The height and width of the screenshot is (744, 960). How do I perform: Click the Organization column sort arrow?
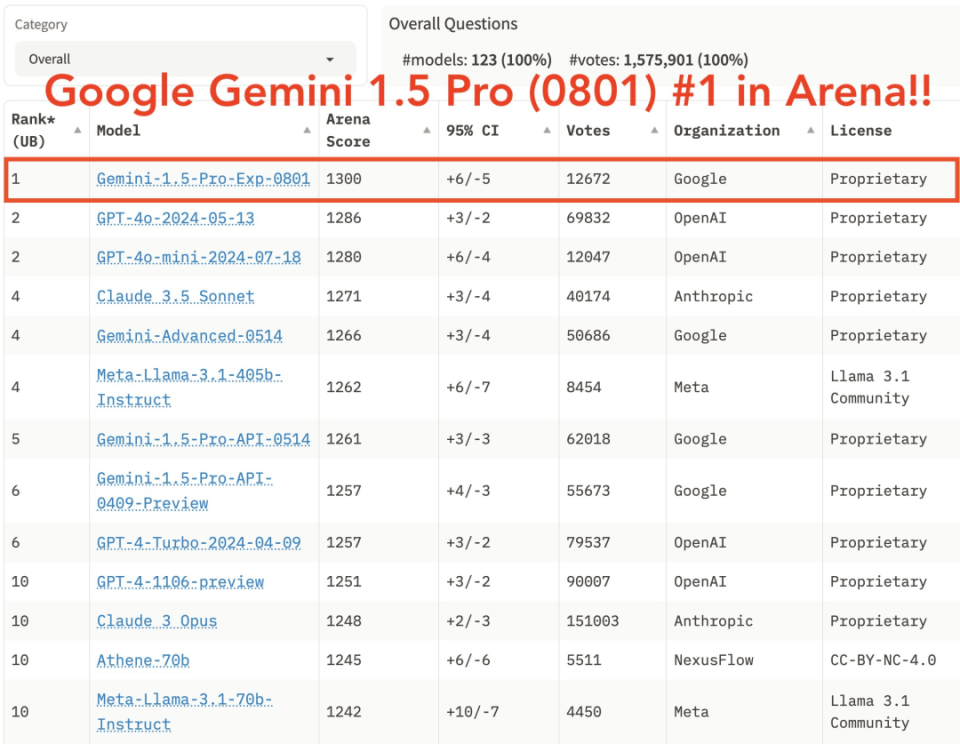click(x=808, y=130)
